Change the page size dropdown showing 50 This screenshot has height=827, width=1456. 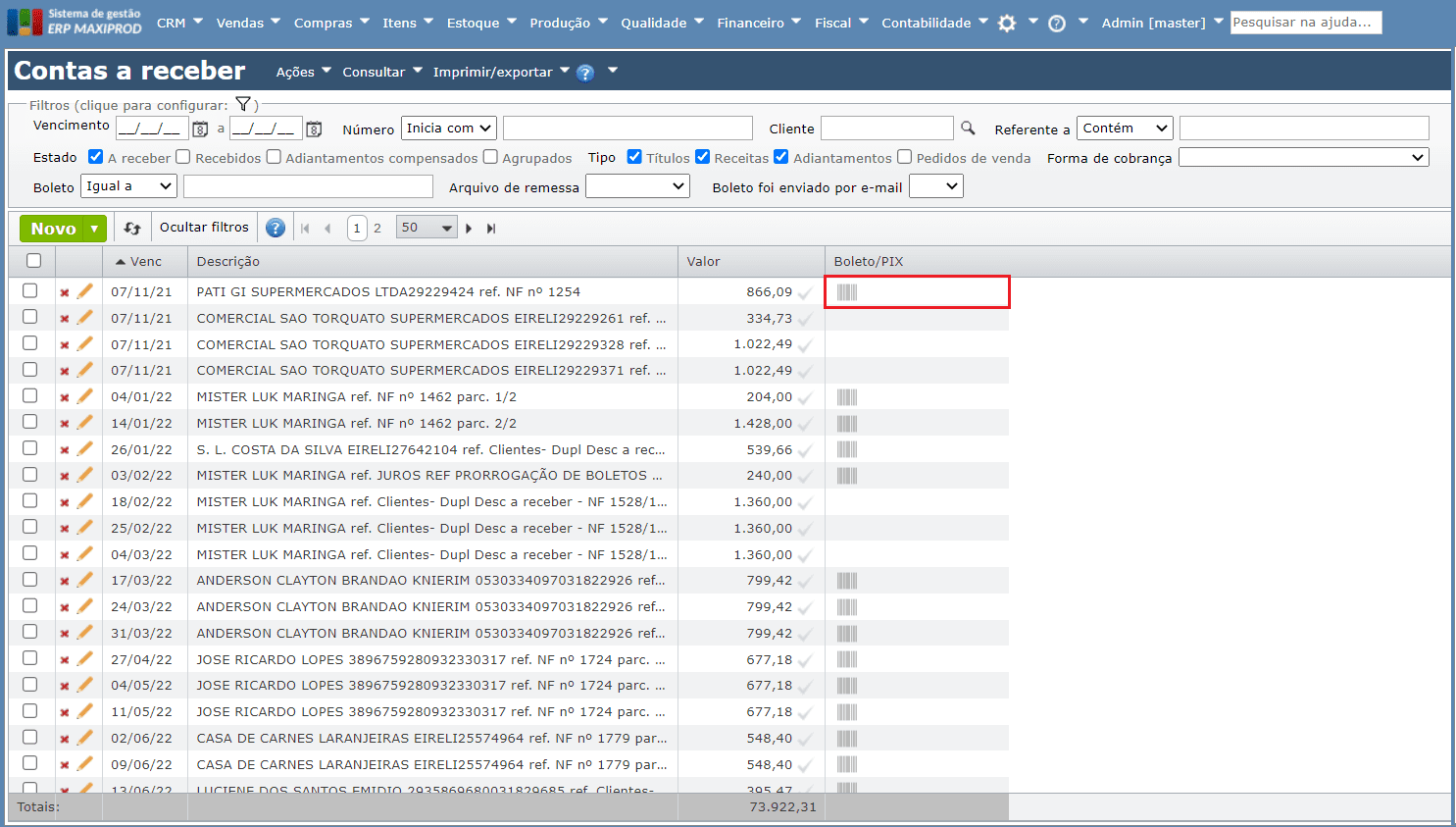[427, 228]
